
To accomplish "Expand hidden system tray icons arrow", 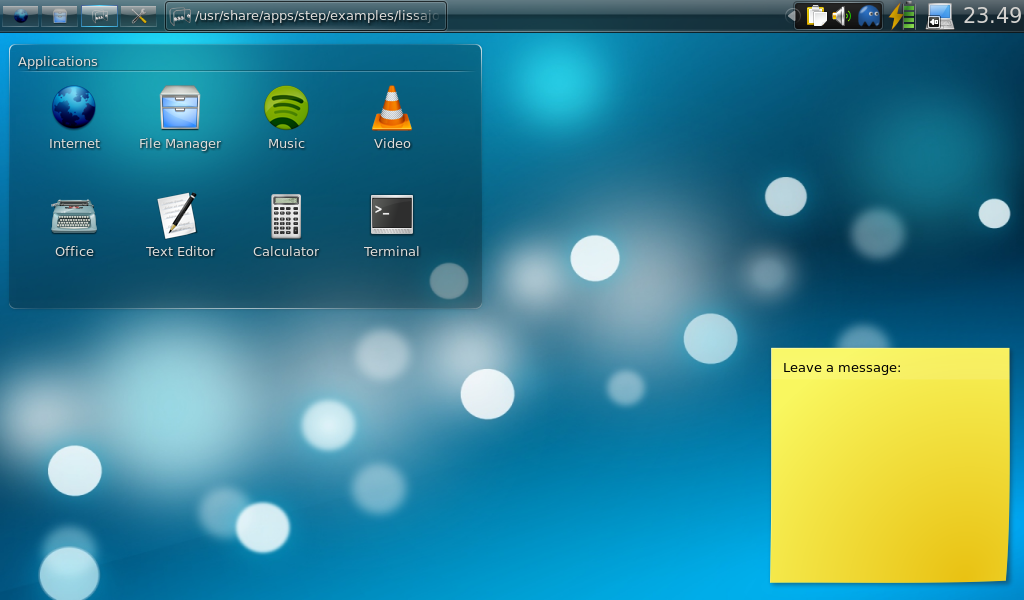I will (x=790, y=16).
